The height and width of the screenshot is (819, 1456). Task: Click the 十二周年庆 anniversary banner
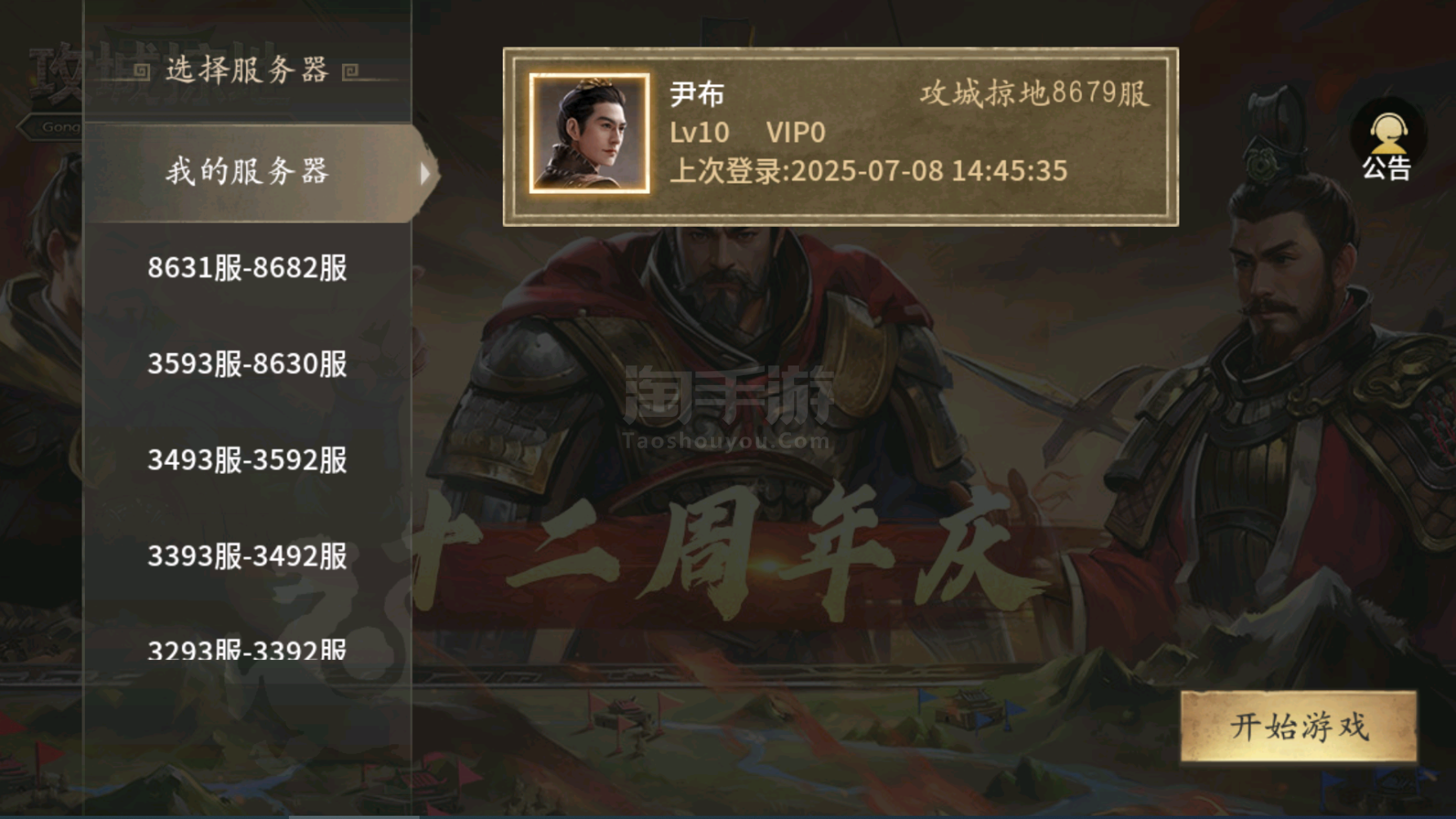[718, 555]
